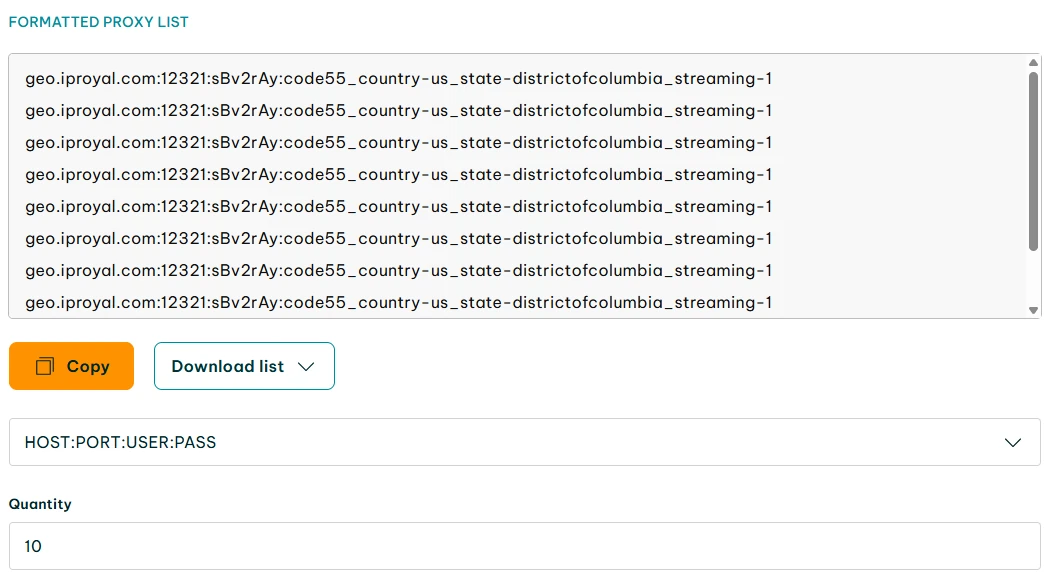Select the third proxy entry in list

398,143
